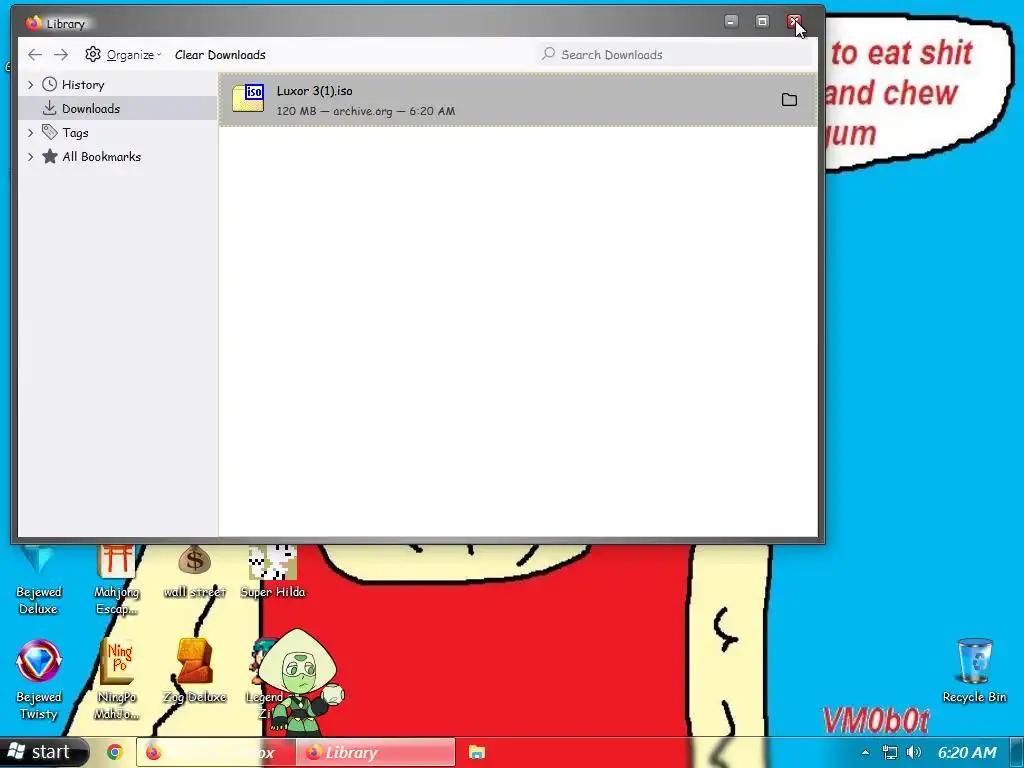Screen dimensions: 1024x768
Task: Launch Chrome from the taskbar
Action: click(115, 752)
